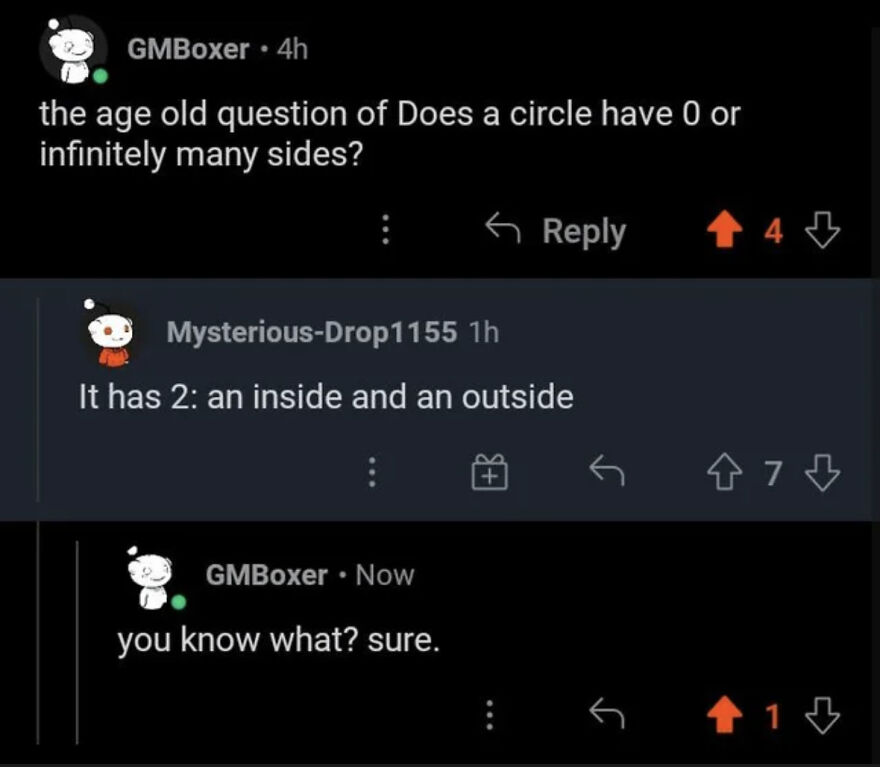The width and height of the screenshot is (880, 767).
Task: Open GMBoxer's profile from the bottom comment username
Action: (x=266, y=575)
